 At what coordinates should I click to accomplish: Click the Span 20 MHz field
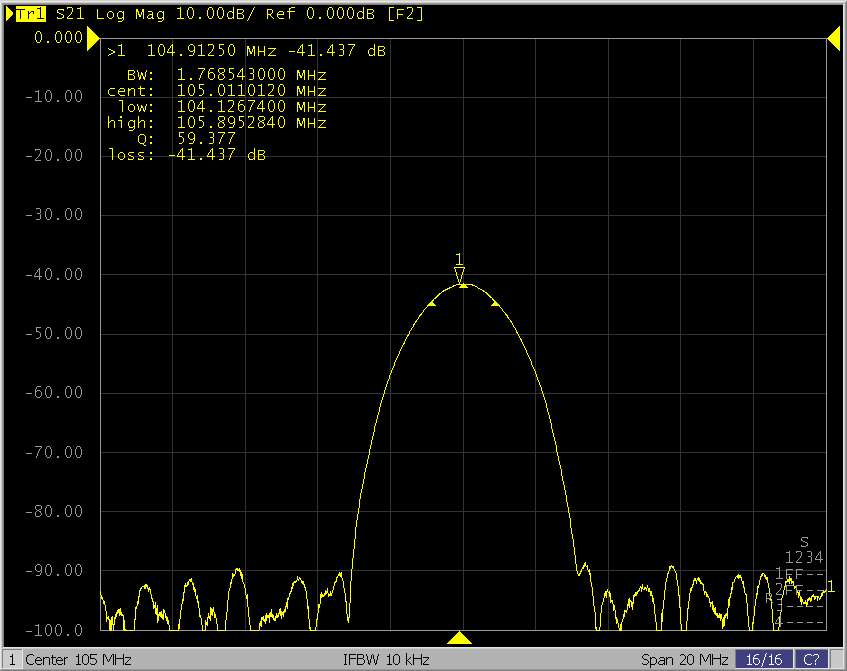click(684, 660)
